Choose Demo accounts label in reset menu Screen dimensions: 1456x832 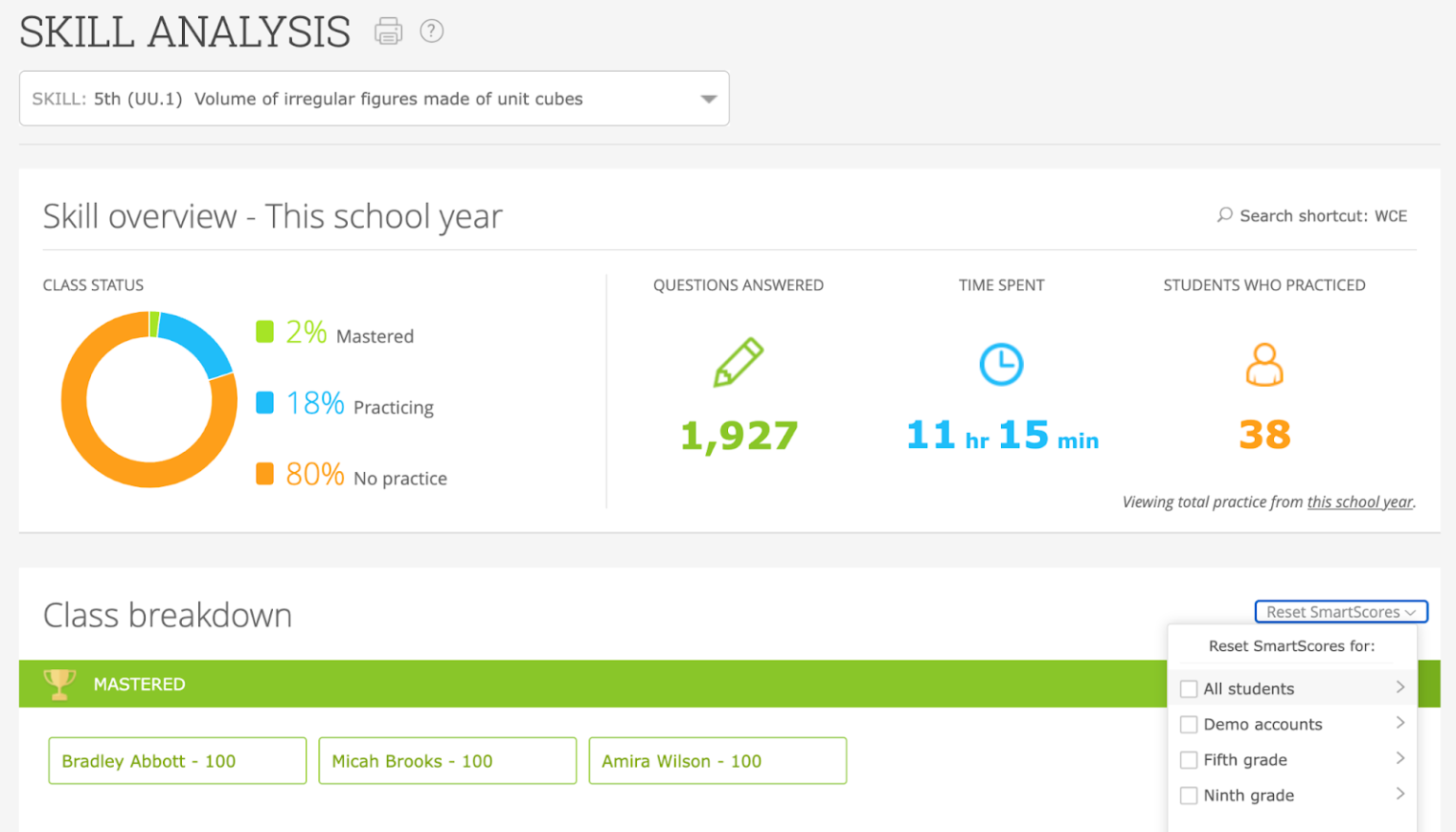click(x=1263, y=725)
